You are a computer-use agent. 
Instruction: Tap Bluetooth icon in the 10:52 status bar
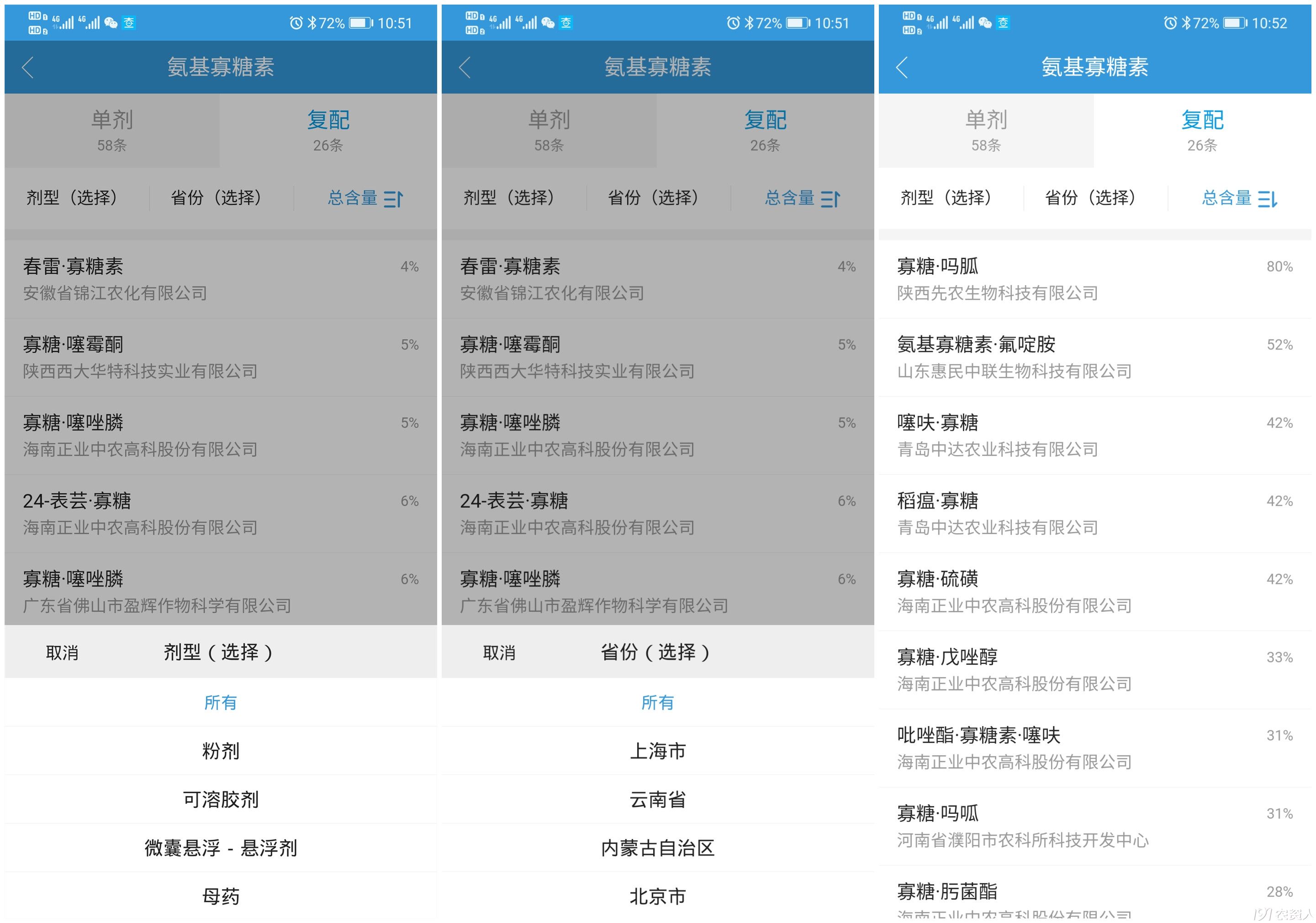[x=1186, y=23]
